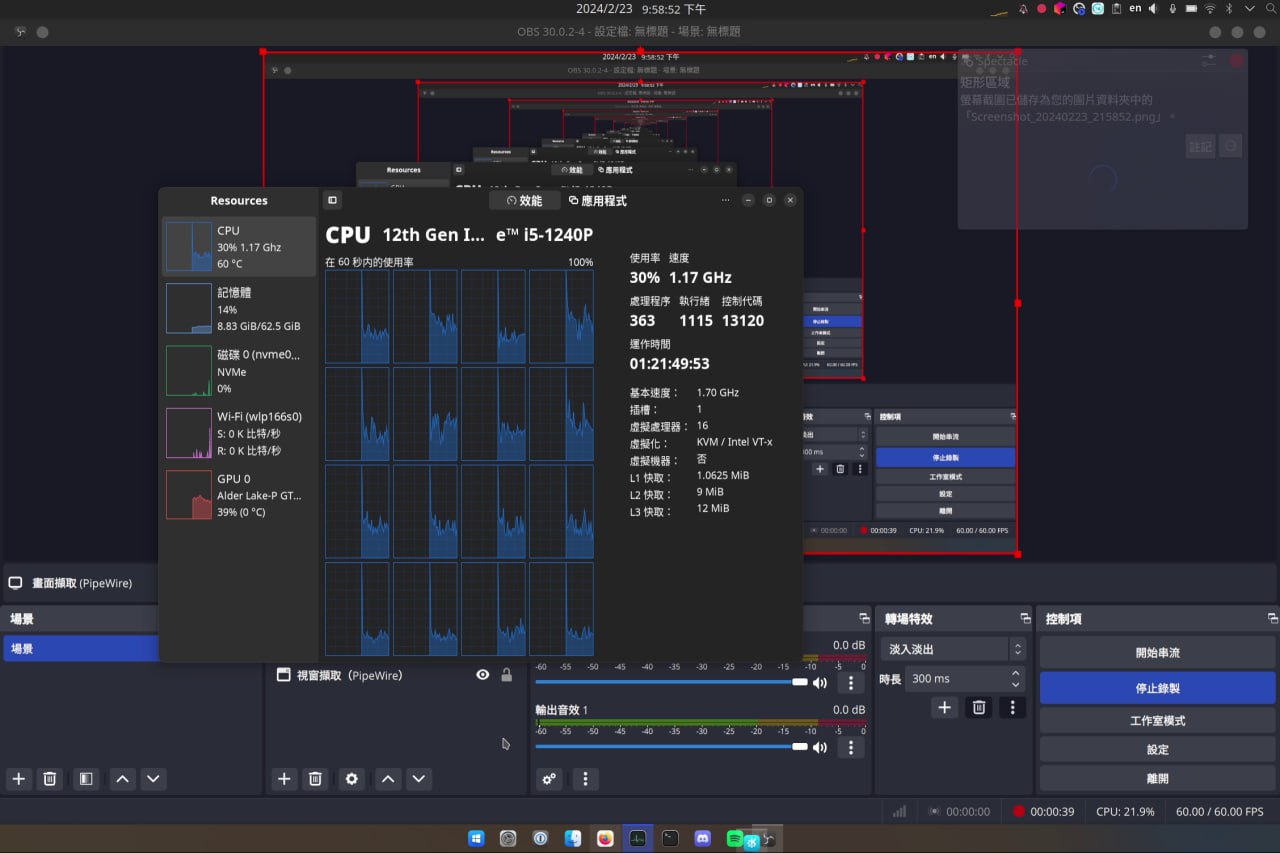Mute the 輸出音效 1 speaker icon
The height and width of the screenshot is (853, 1280).
pyautogui.click(x=820, y=747)
